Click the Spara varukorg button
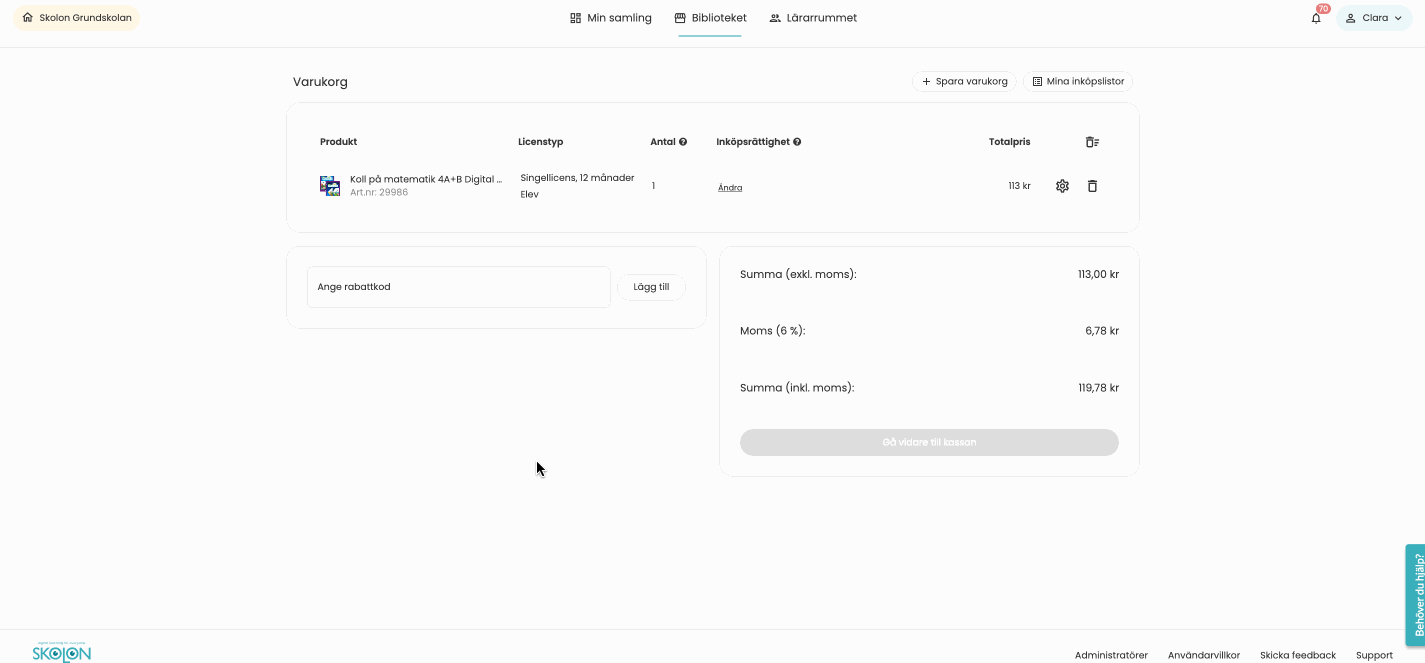The height and width of the screenshot is (663, 1425). coord(963,81)
